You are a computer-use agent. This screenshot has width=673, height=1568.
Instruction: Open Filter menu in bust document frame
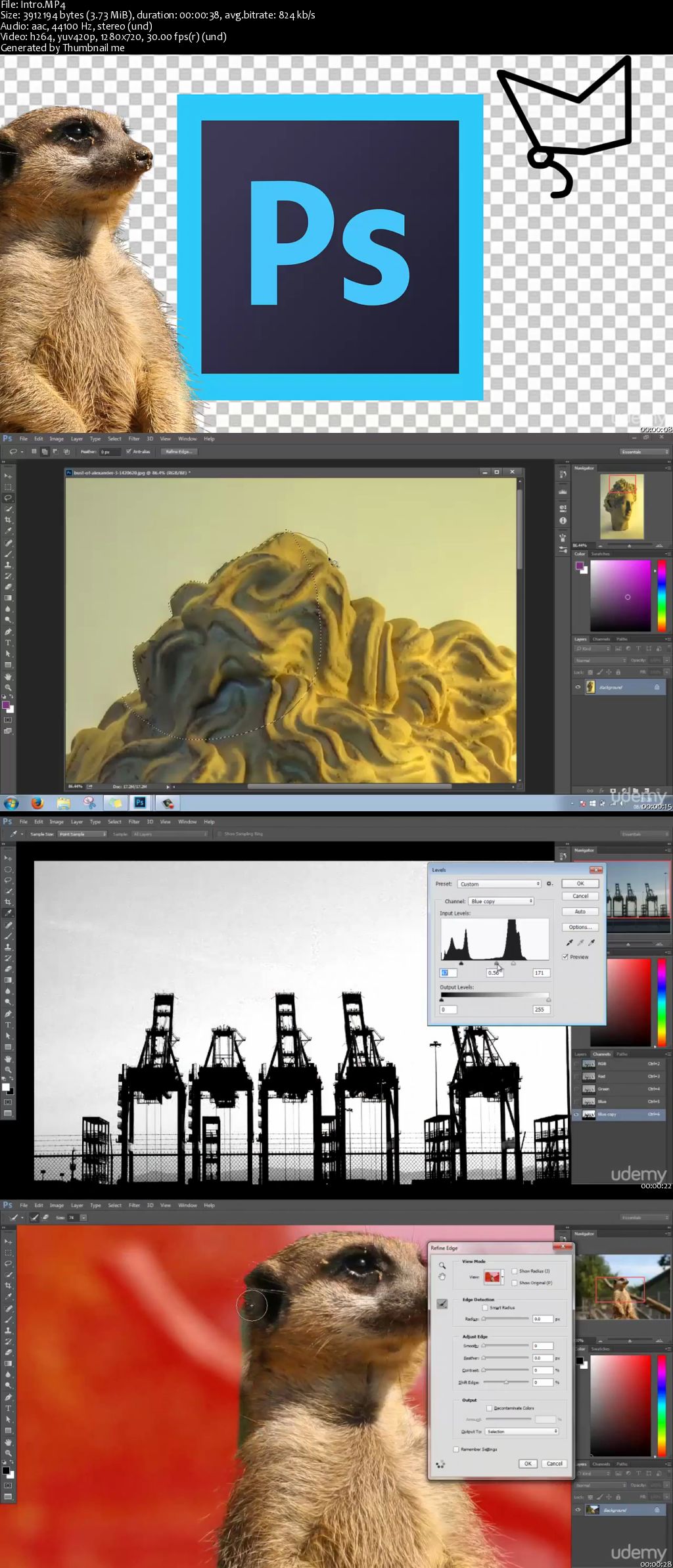click(134, 439)
